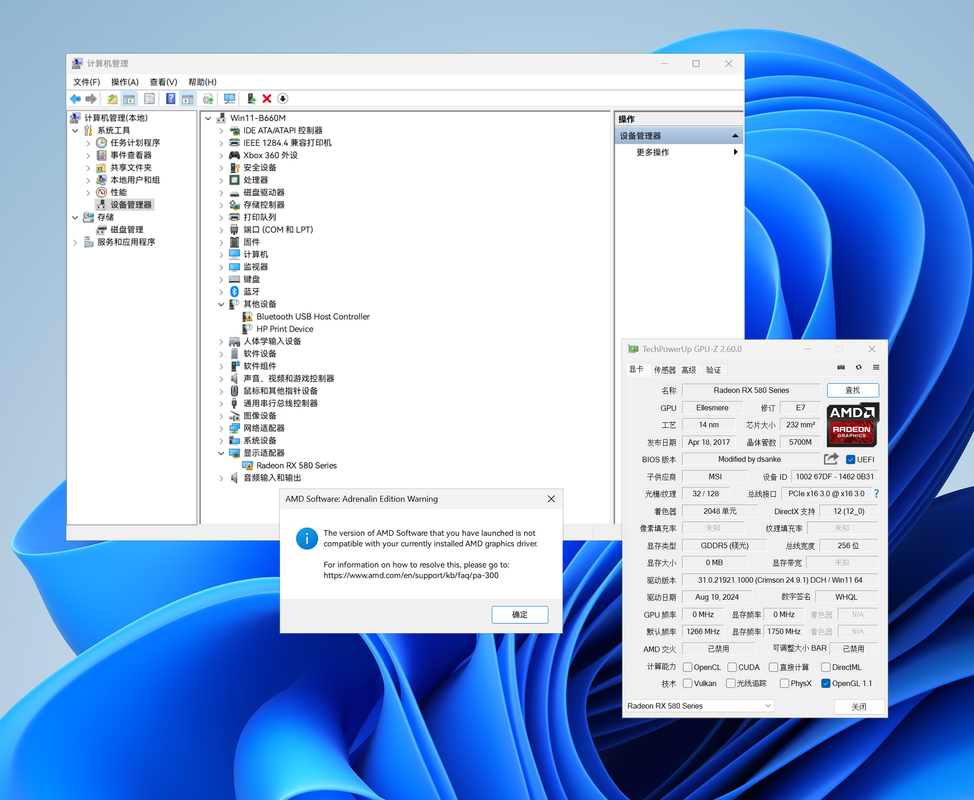This screenshot has height=800, width=974.
Task: Toggle the show/hide action pane toolbar icon
Action: [188, 99]
